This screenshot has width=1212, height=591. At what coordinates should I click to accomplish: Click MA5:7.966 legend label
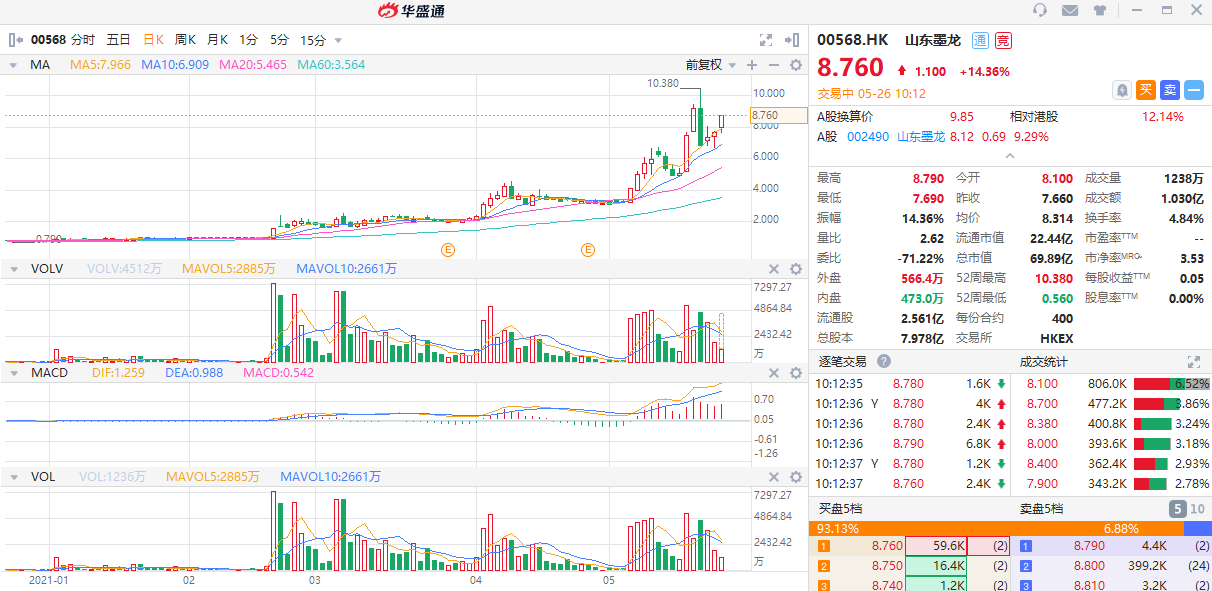pos(100,64)
